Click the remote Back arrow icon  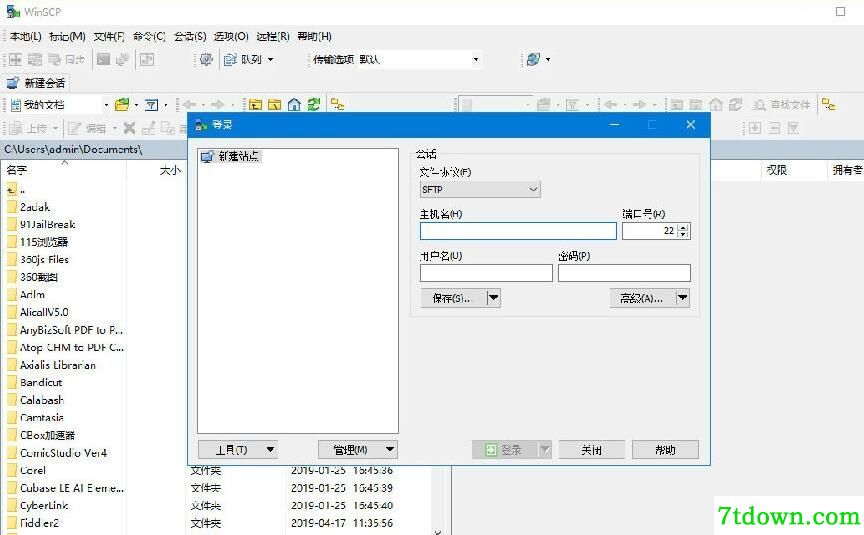click(611, 104)
